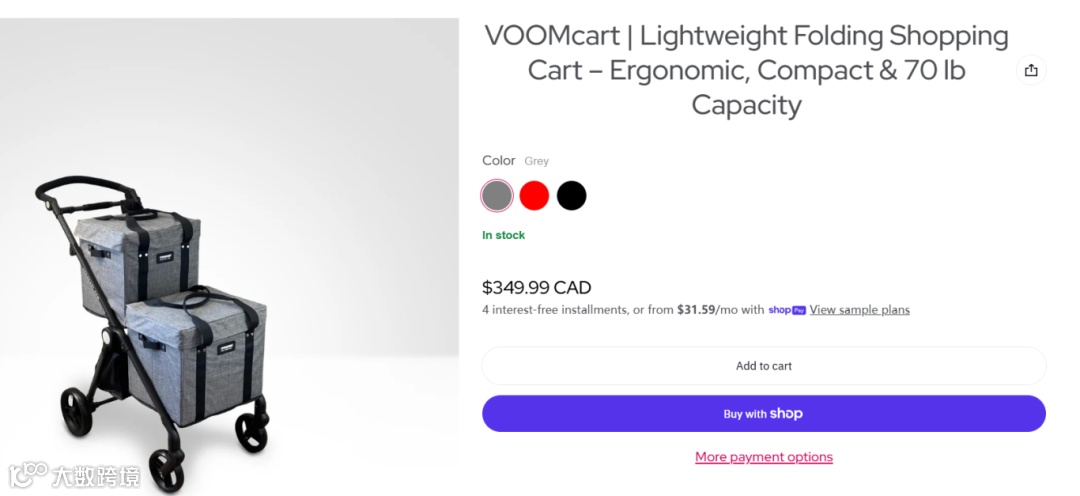The height and width of the screenshot is (496, 1080).
Task: Click the watermark logo on the image
Action: click(75, 474)
